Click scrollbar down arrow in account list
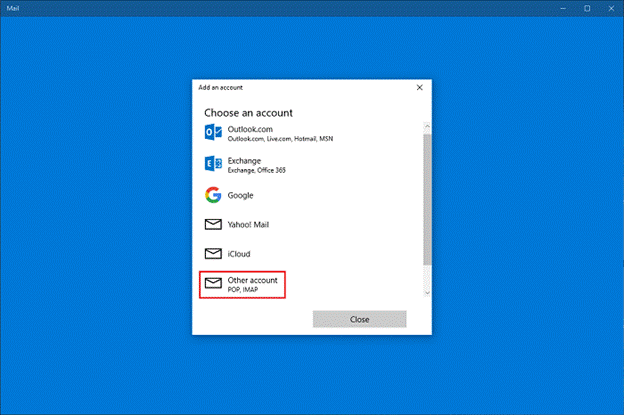This screenshot has height=415, width=624. click(427, 293)
